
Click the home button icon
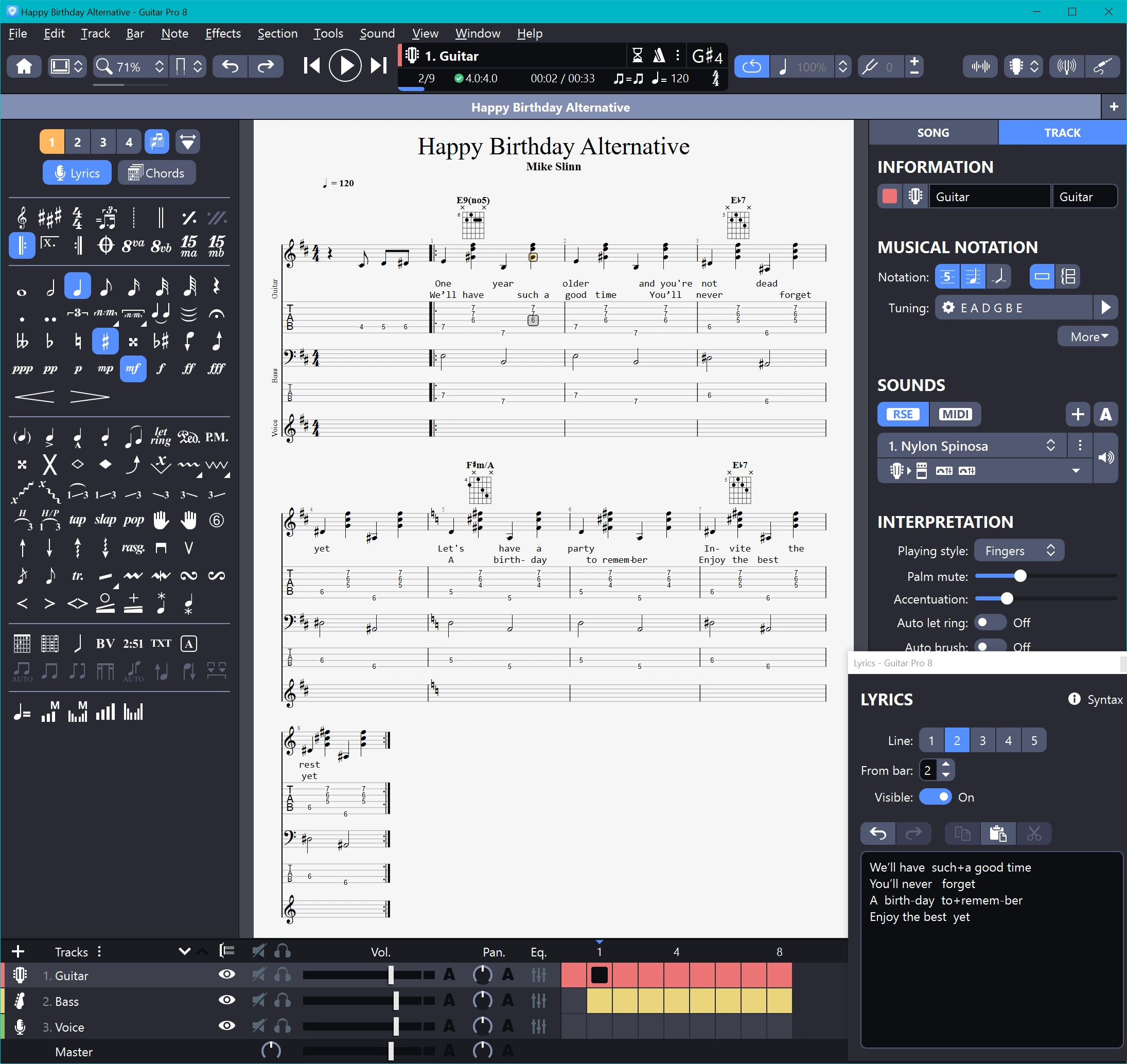pos(24,66)
